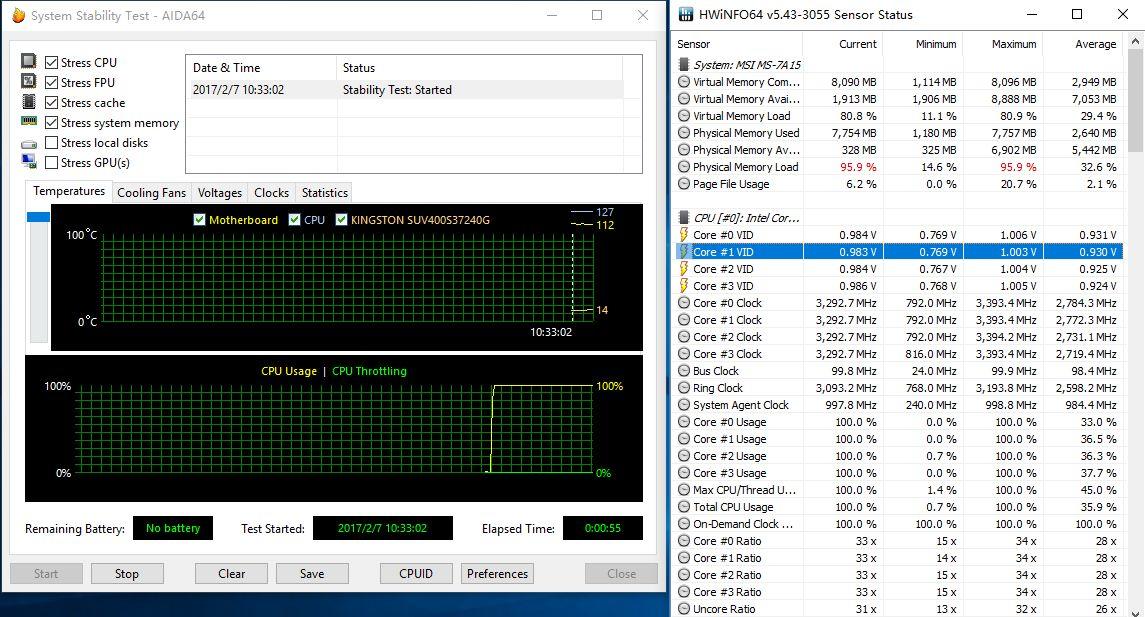Click the Stress system memory RAM icon
The height and width of the screenshot is (617, 1145).
(28, 121)
